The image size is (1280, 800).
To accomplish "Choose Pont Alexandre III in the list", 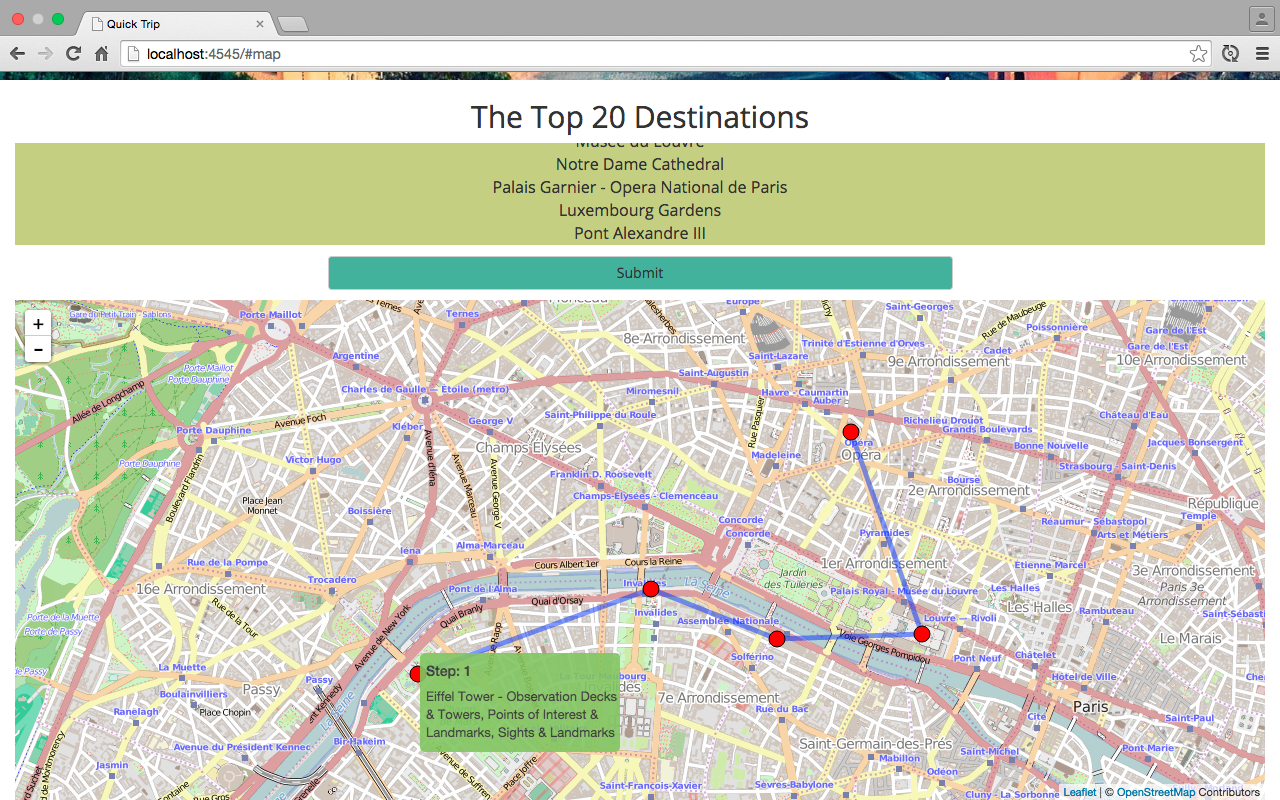I will point(640,233).
